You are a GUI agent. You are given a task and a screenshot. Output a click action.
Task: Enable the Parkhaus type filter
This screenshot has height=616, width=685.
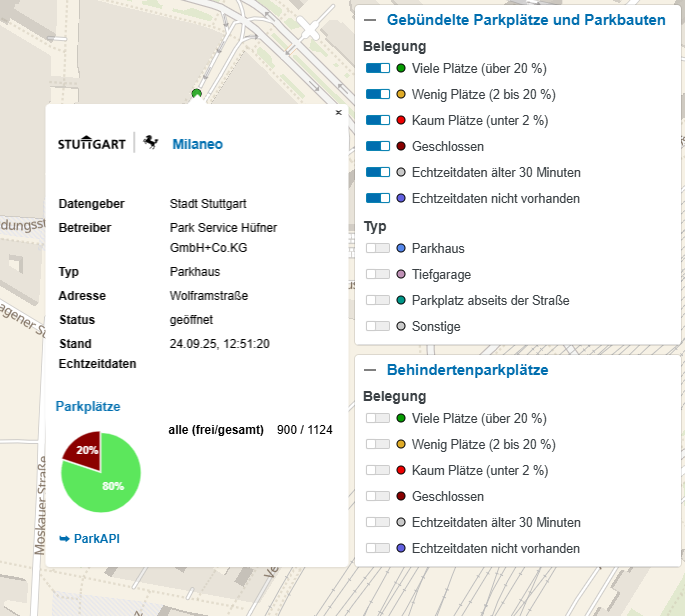point(378,248)
